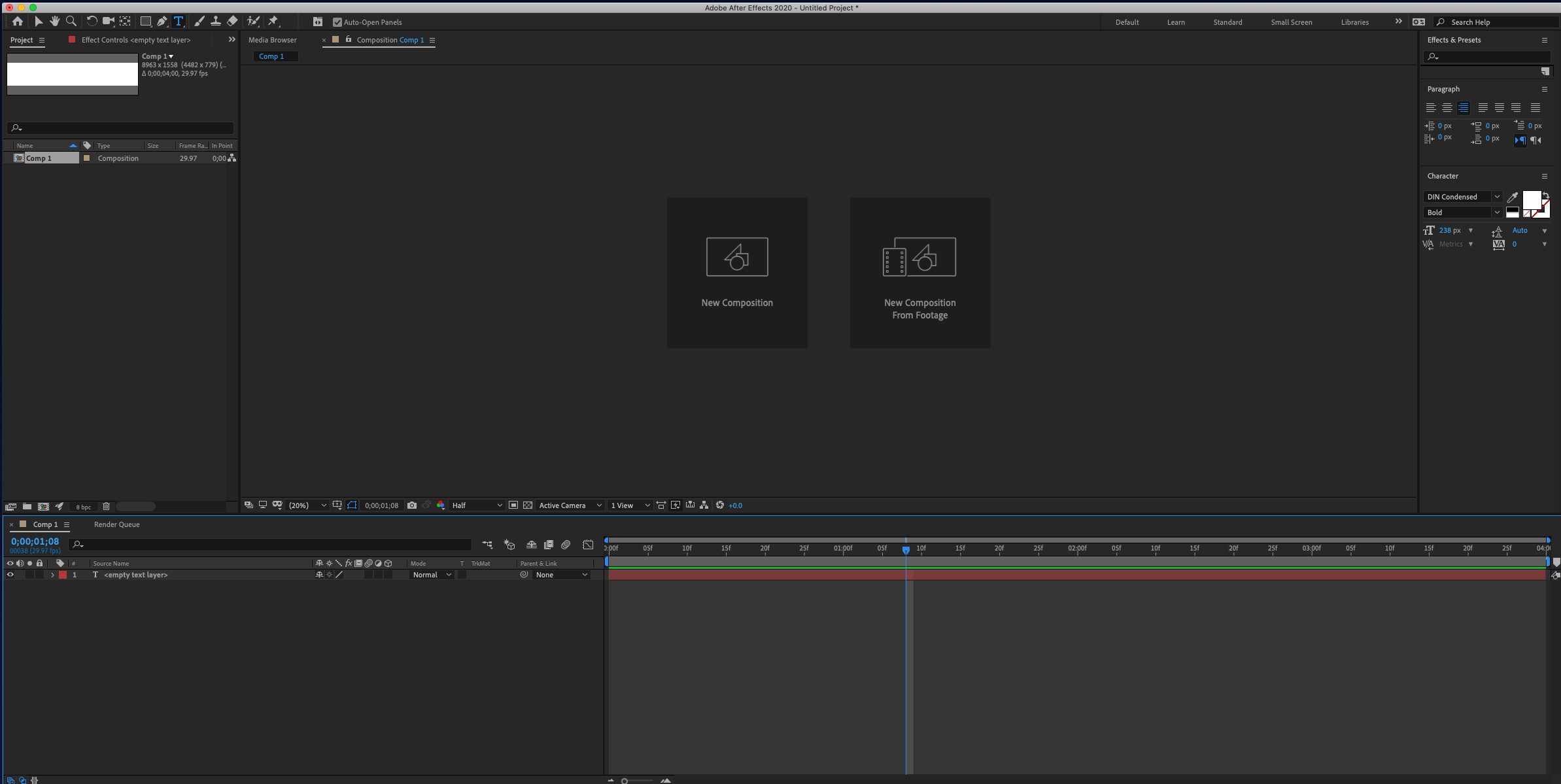Select the Clone Stamp tool
The height and width of the screenshot is (784, 1561).
coord(216,21)
